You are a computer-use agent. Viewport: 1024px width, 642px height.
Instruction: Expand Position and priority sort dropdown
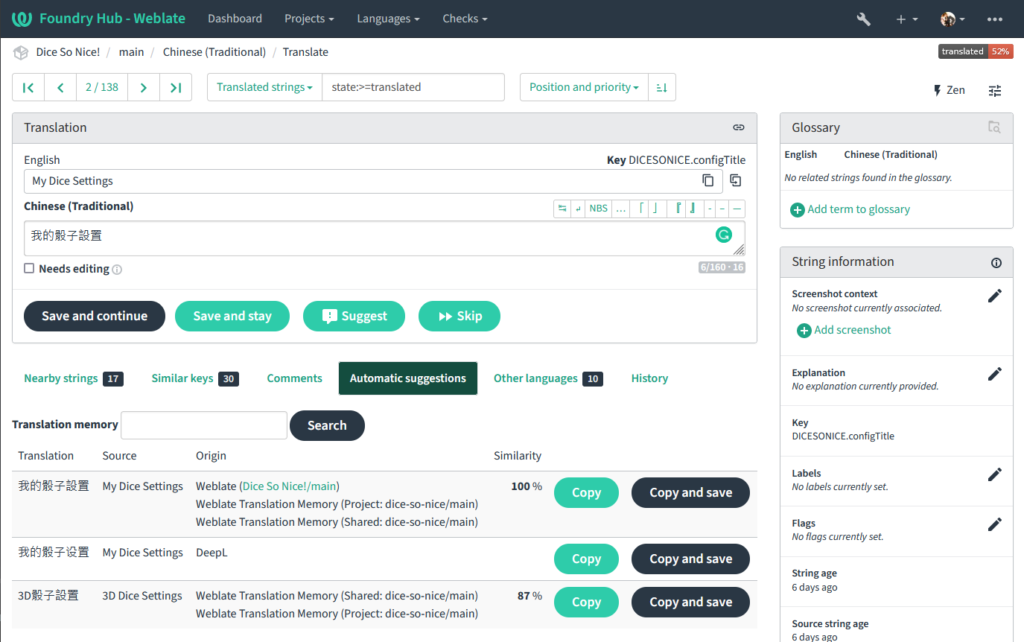click(584, 88)
